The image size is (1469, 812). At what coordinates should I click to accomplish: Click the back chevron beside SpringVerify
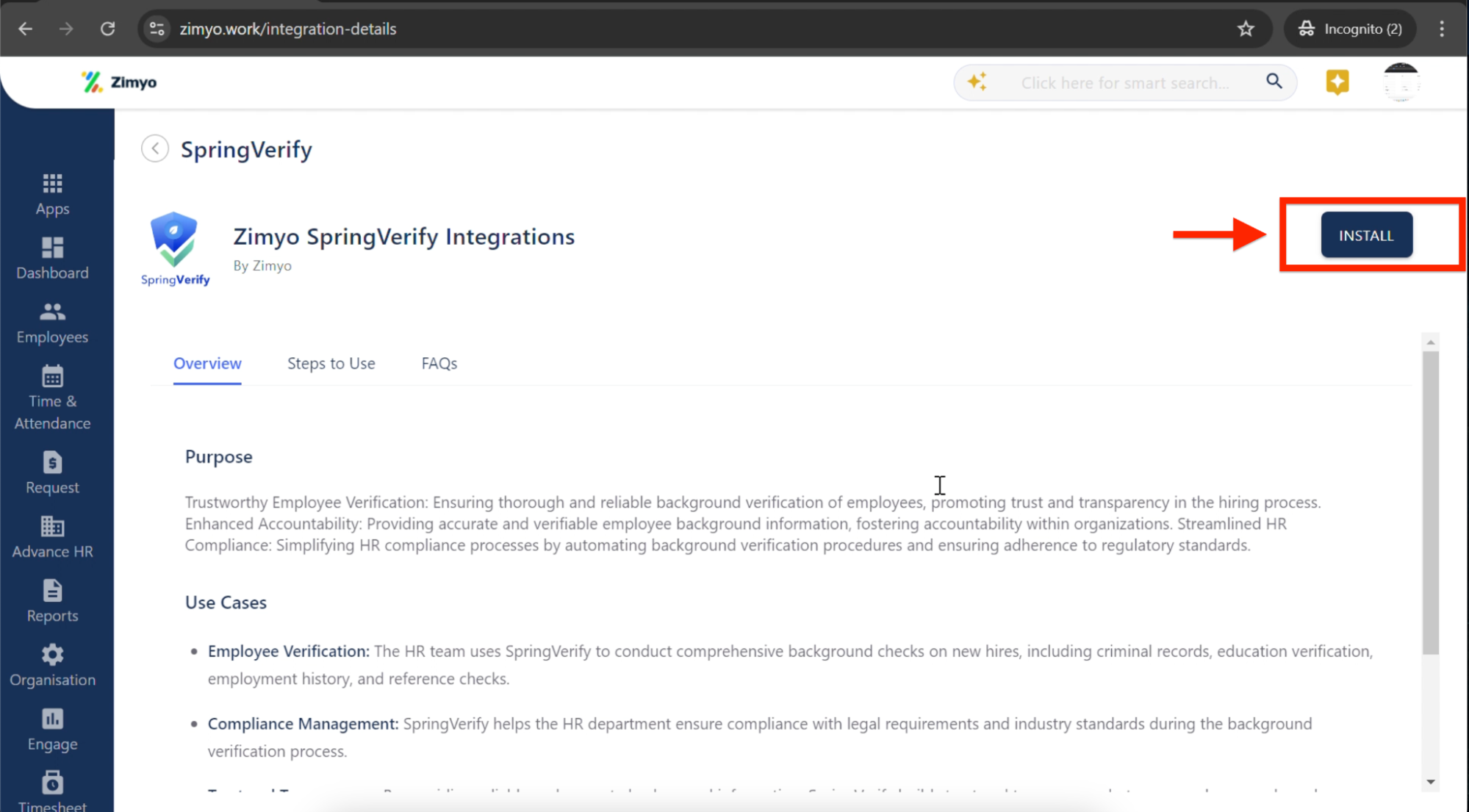pos(155,148)
